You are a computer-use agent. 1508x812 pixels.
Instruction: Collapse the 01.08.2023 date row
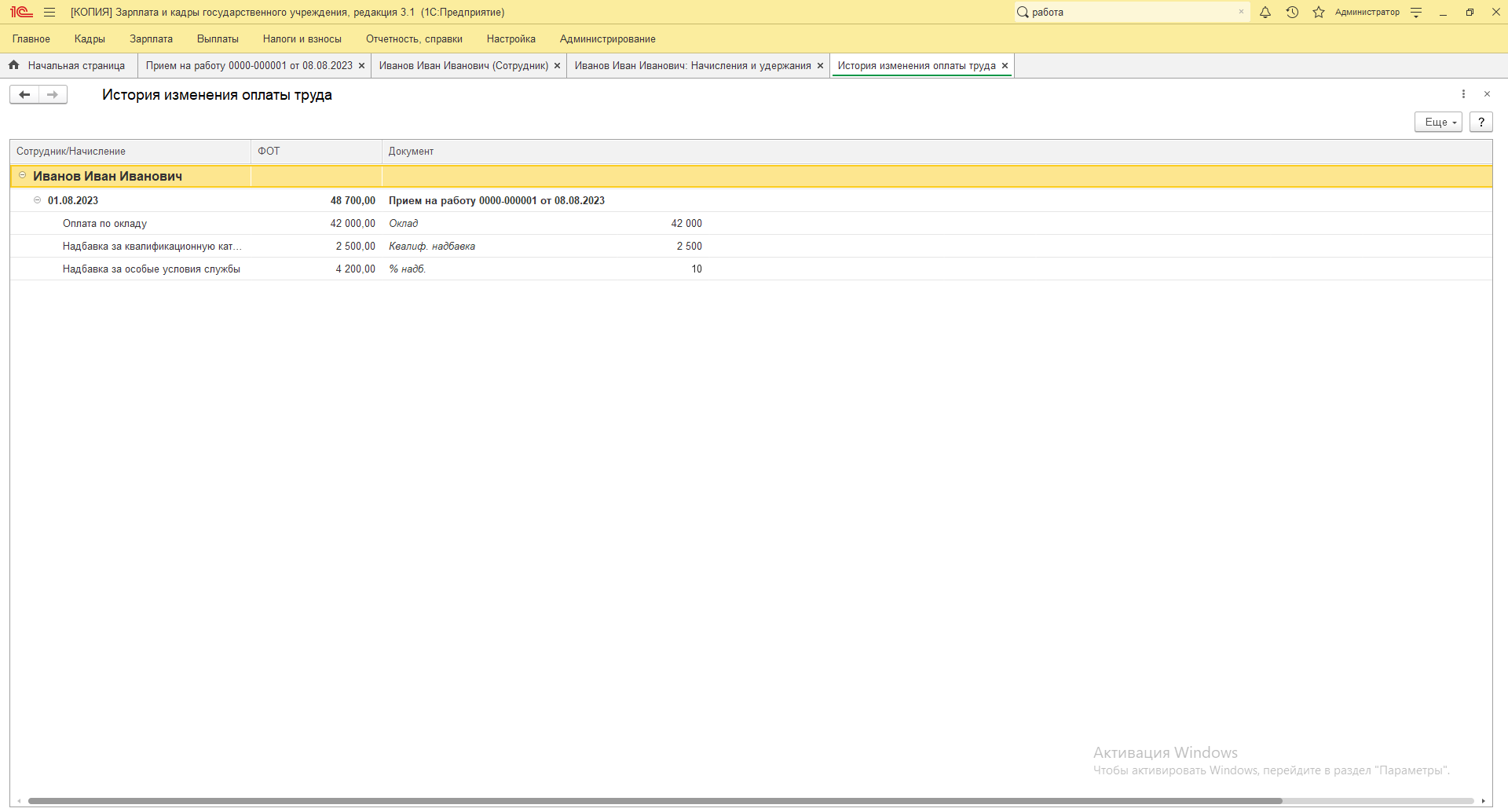[x=37, y=200]
